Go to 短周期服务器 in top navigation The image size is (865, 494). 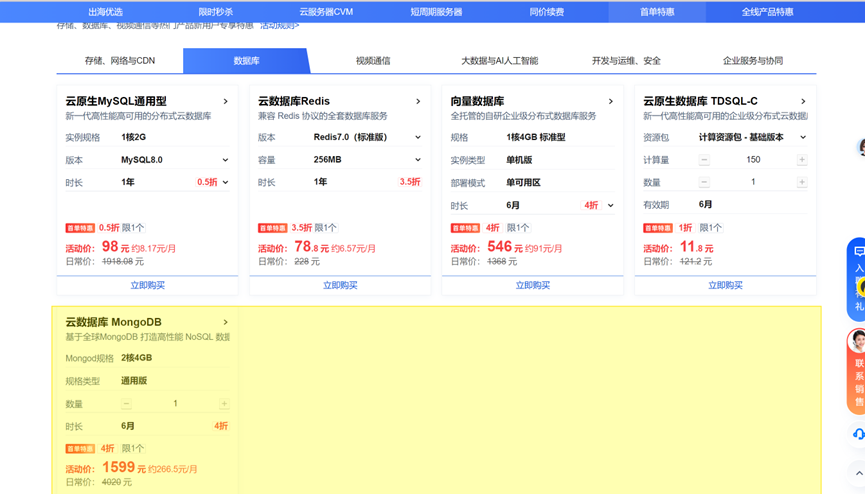point(436,12)
